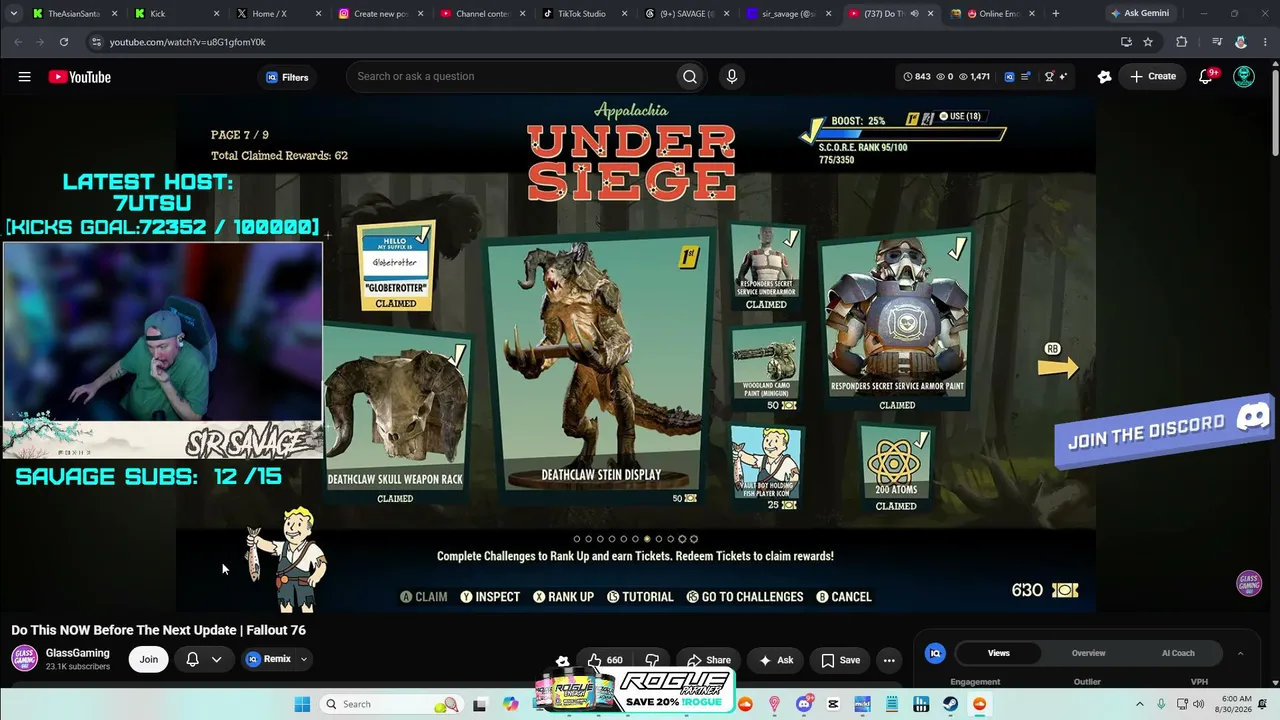The width and height of the screenshot is (1280, 720).
Task: Dislike the video with thumbs down
Action: 652,660
